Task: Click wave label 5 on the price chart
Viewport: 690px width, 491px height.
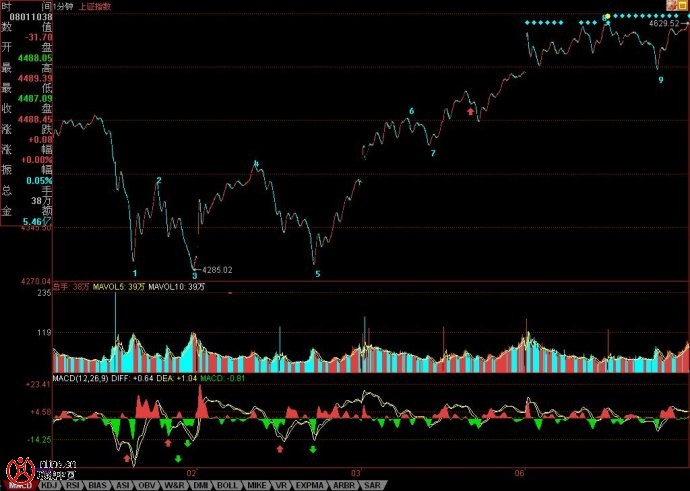Action: pos(318,273)
